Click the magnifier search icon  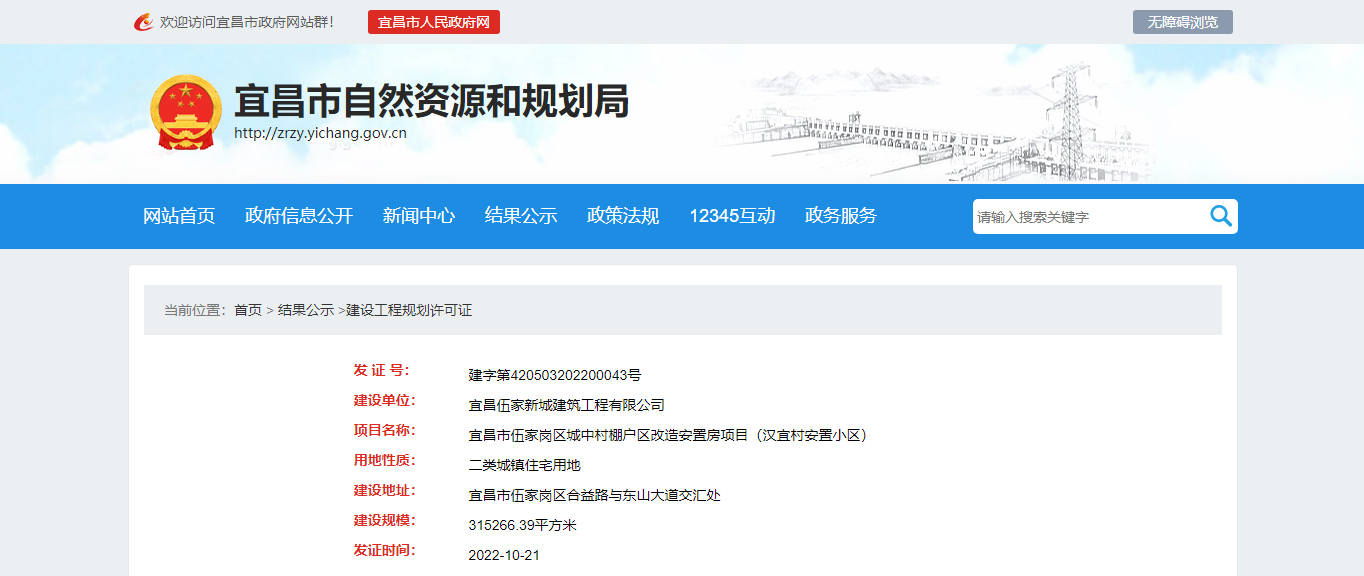[1220, 216]
